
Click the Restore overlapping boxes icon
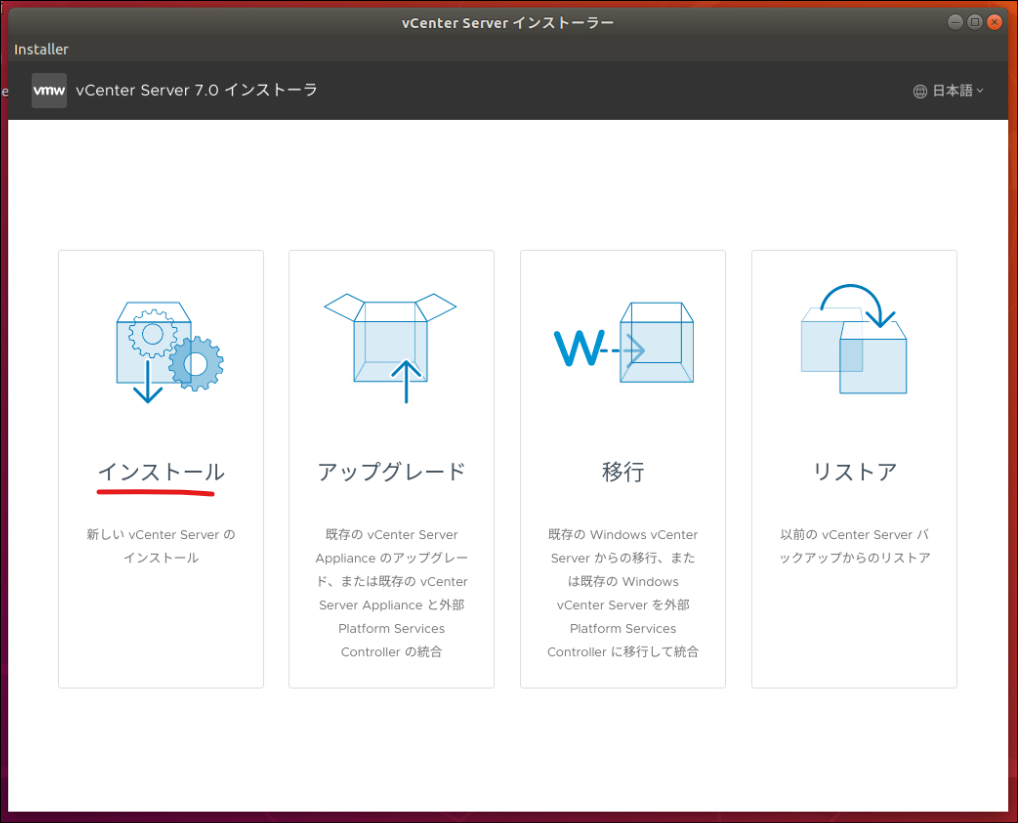coord(854,339)
